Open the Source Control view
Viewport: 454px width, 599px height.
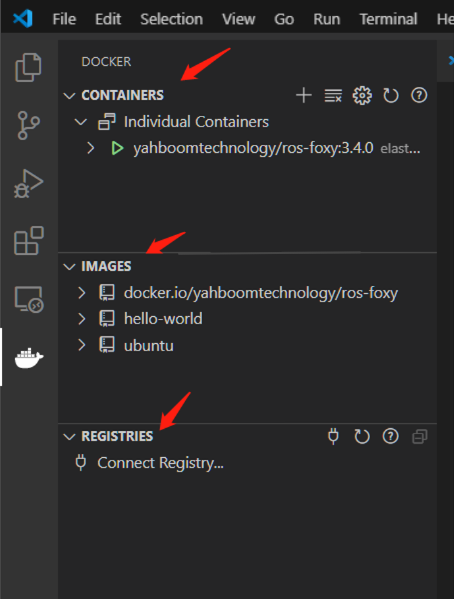click(28, 125)
